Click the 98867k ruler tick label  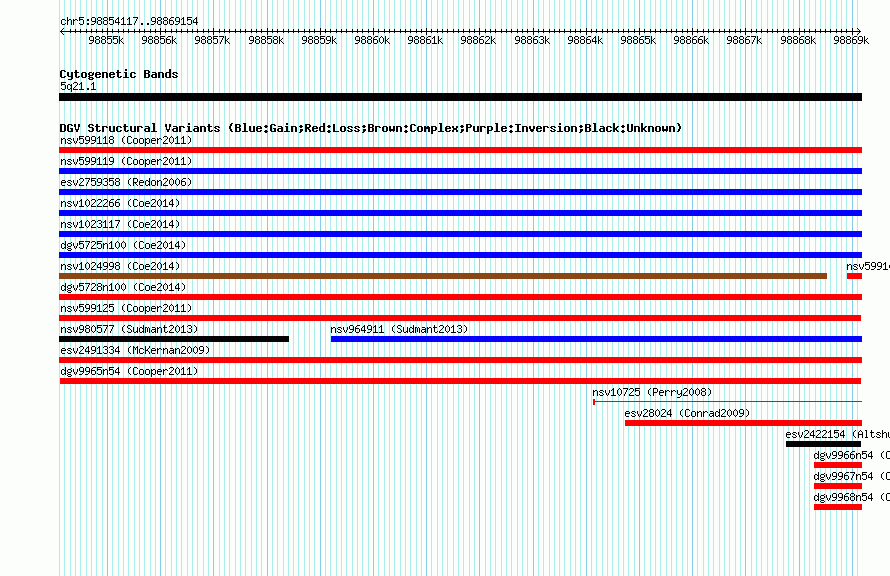coord(744,40)
